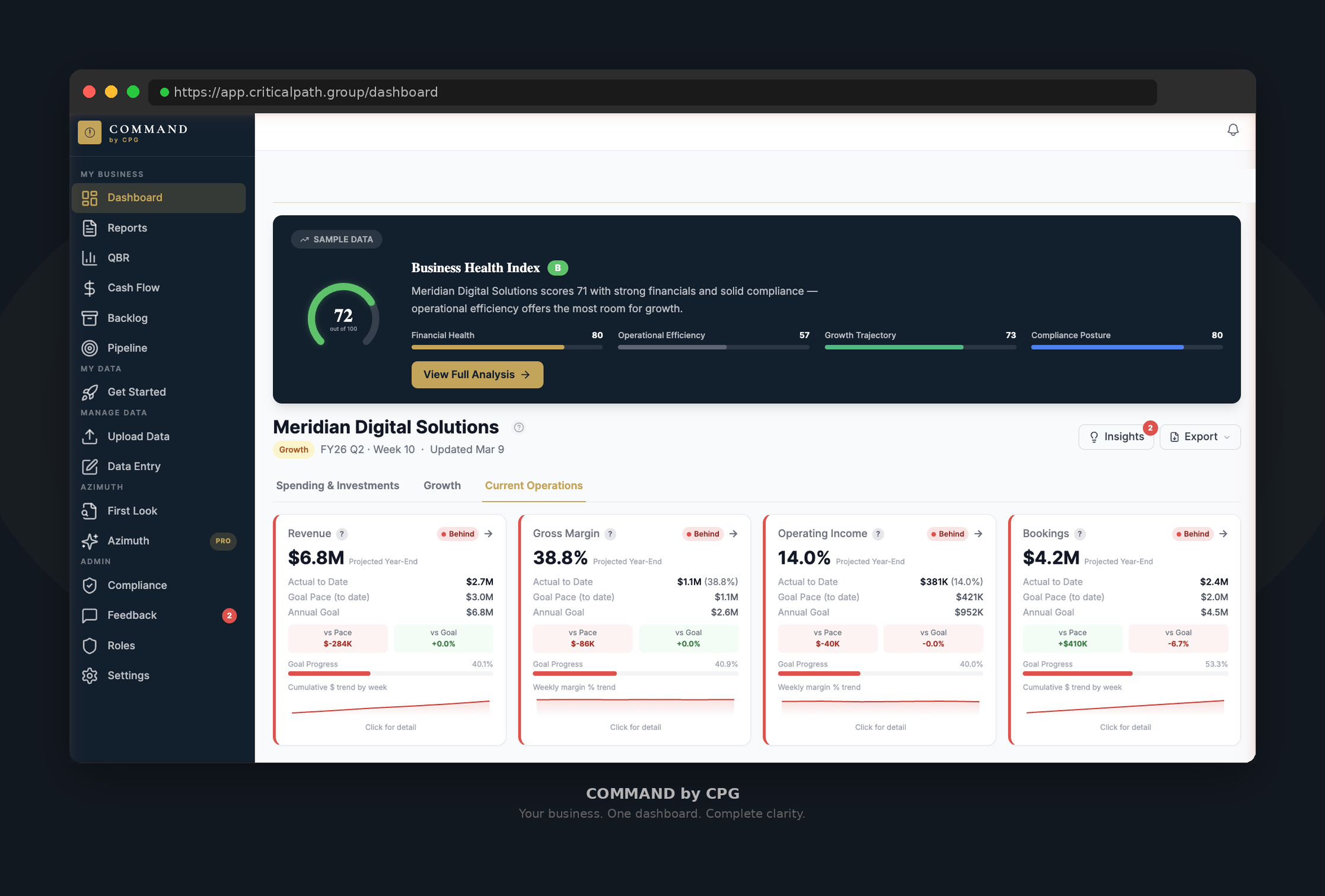Viewport: 1325px width, 896px height.
Task: Open the Pipeline menu item
Action: [x=159, y=348]
